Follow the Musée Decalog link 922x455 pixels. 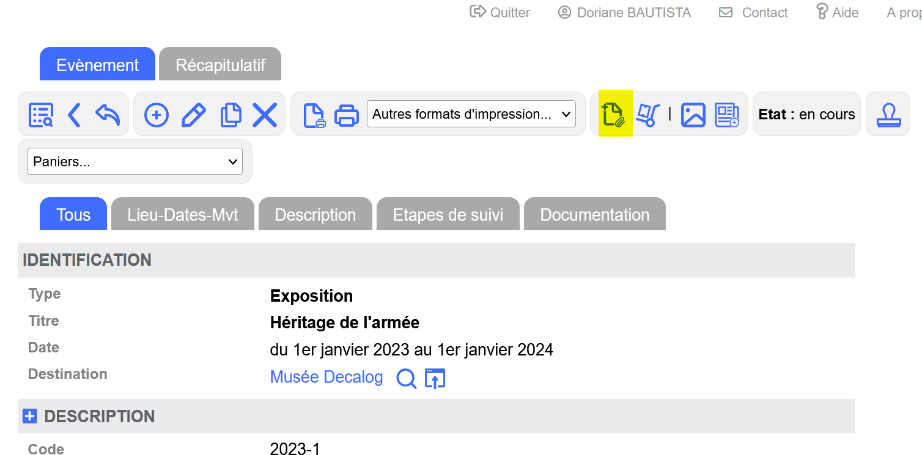326,377
